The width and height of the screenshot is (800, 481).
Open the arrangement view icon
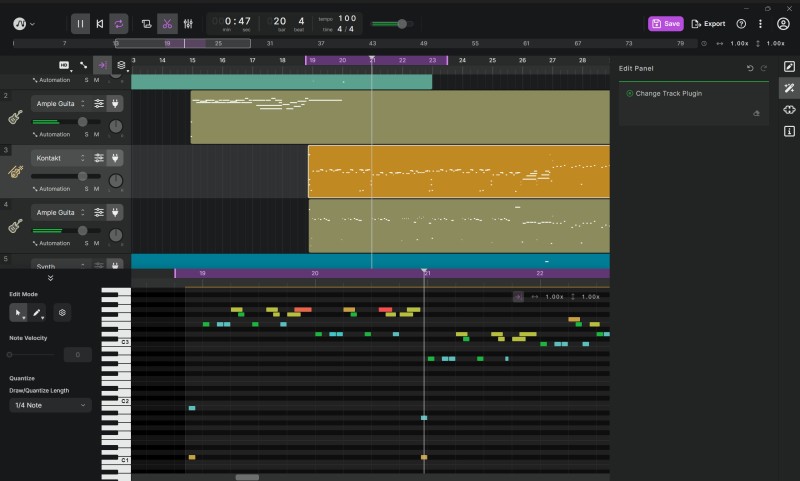coord(146,23)
